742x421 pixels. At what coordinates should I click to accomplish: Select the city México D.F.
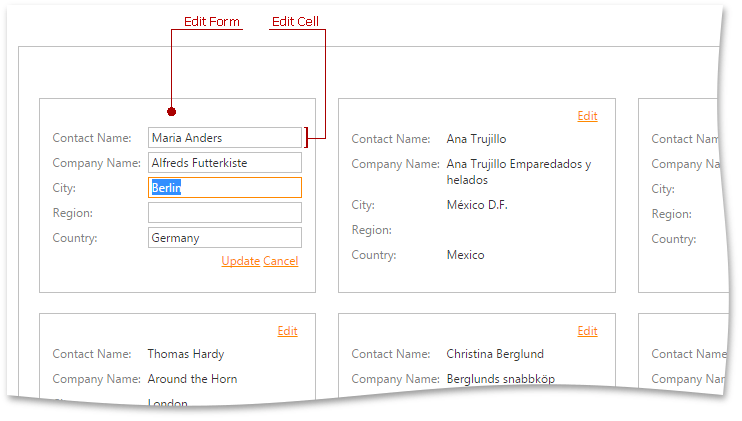click(477, 205)
